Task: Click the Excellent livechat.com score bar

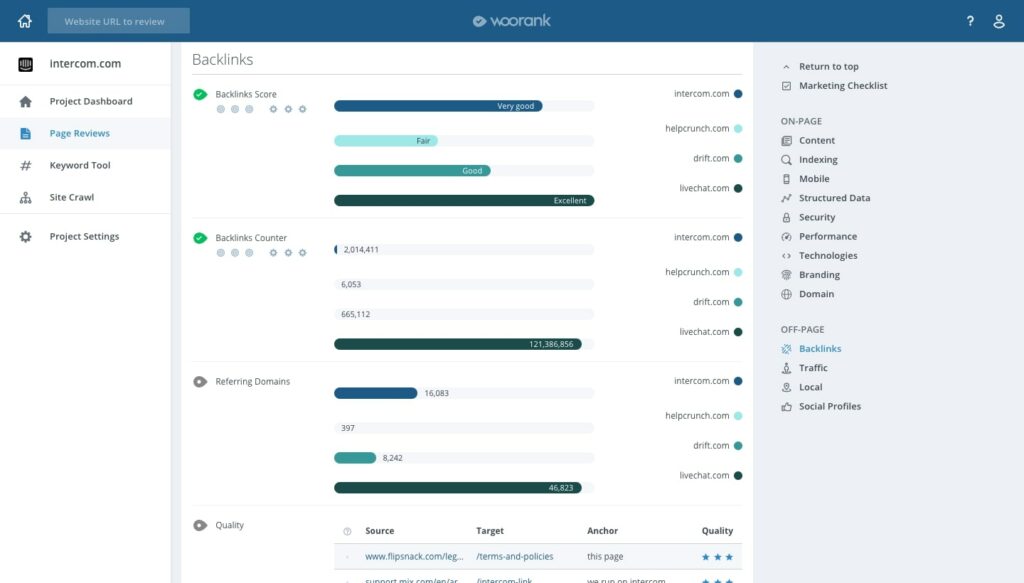Action: [464, 200]
